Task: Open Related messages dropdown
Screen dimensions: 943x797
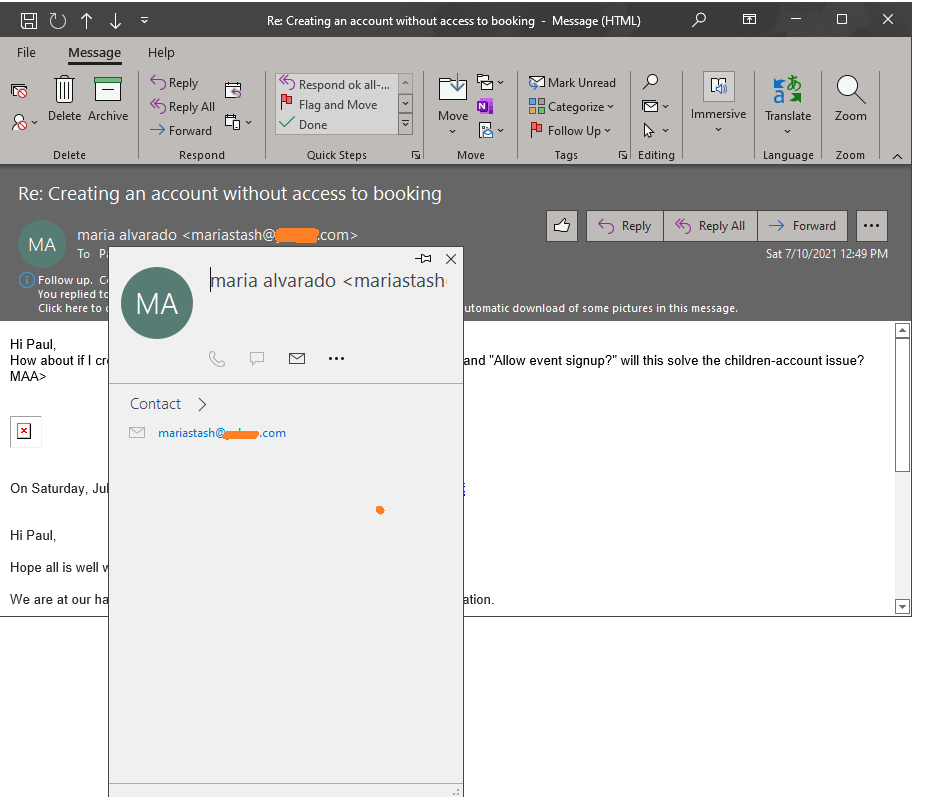Action: 655,106
